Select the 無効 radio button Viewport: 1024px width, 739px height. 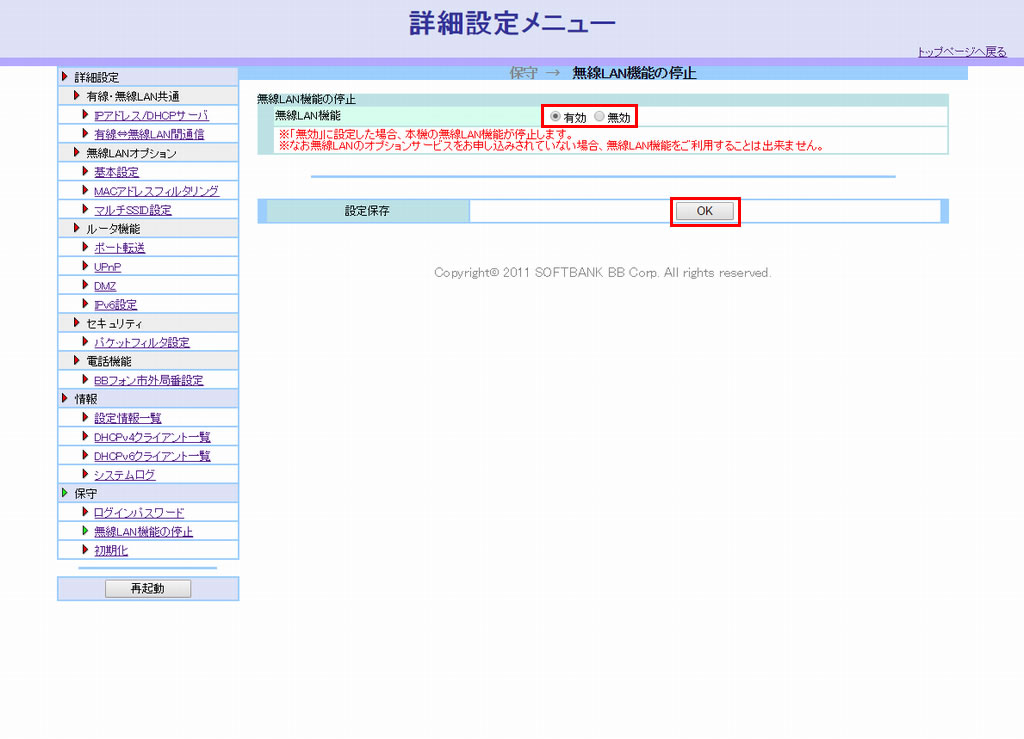[x=600, y=117]
